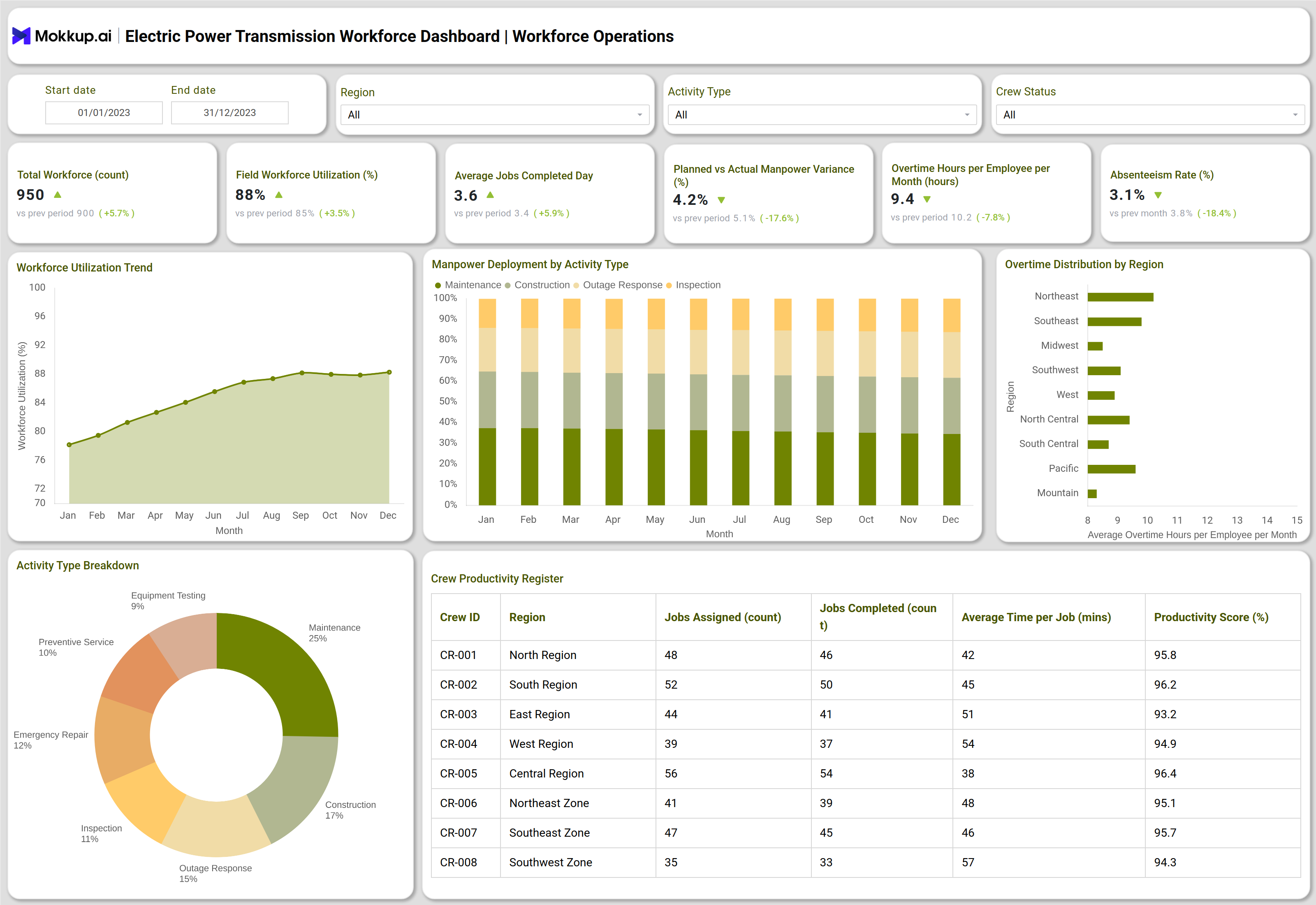Click the Total Workforce value 950
1316x905 pixels.
(30, 195)
